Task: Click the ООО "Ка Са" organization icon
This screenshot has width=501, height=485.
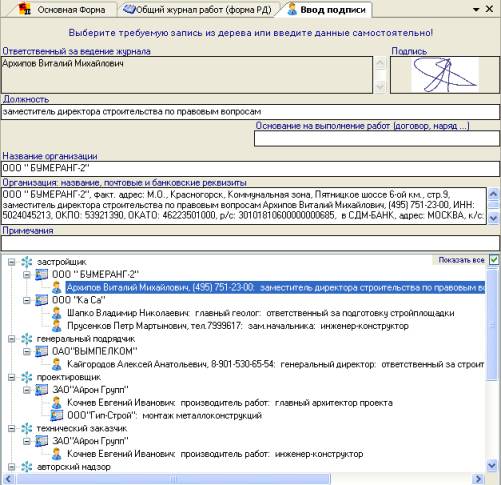Action: click(x=42, y=300)
